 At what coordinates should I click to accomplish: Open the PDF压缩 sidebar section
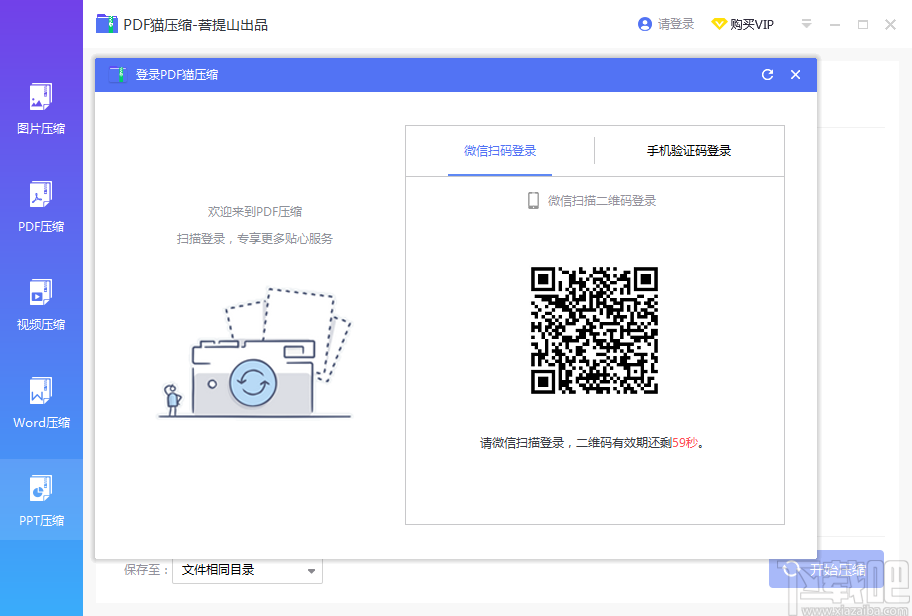[41, 206]
